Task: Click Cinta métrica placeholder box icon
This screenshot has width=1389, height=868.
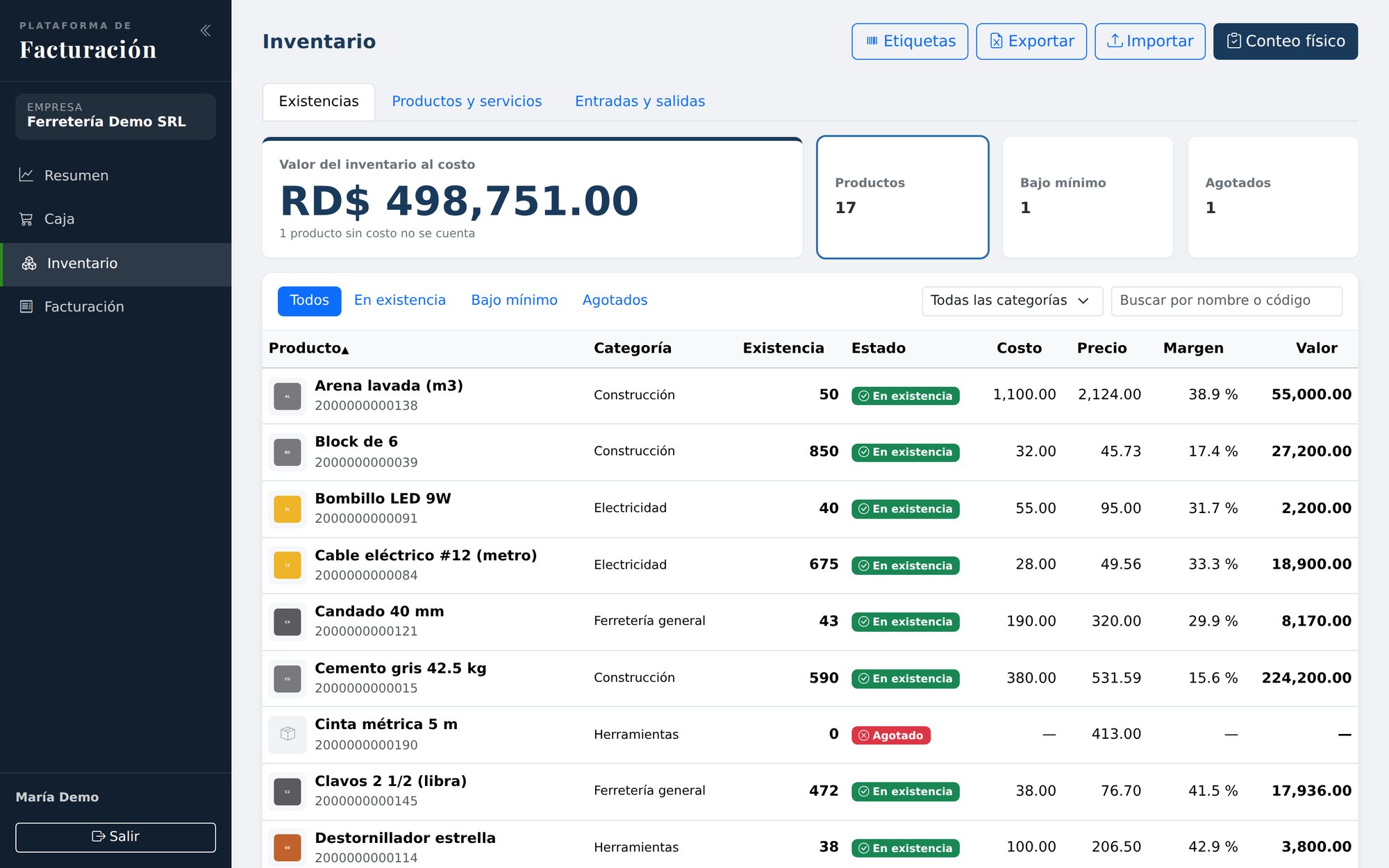Action: click(288, 734)
